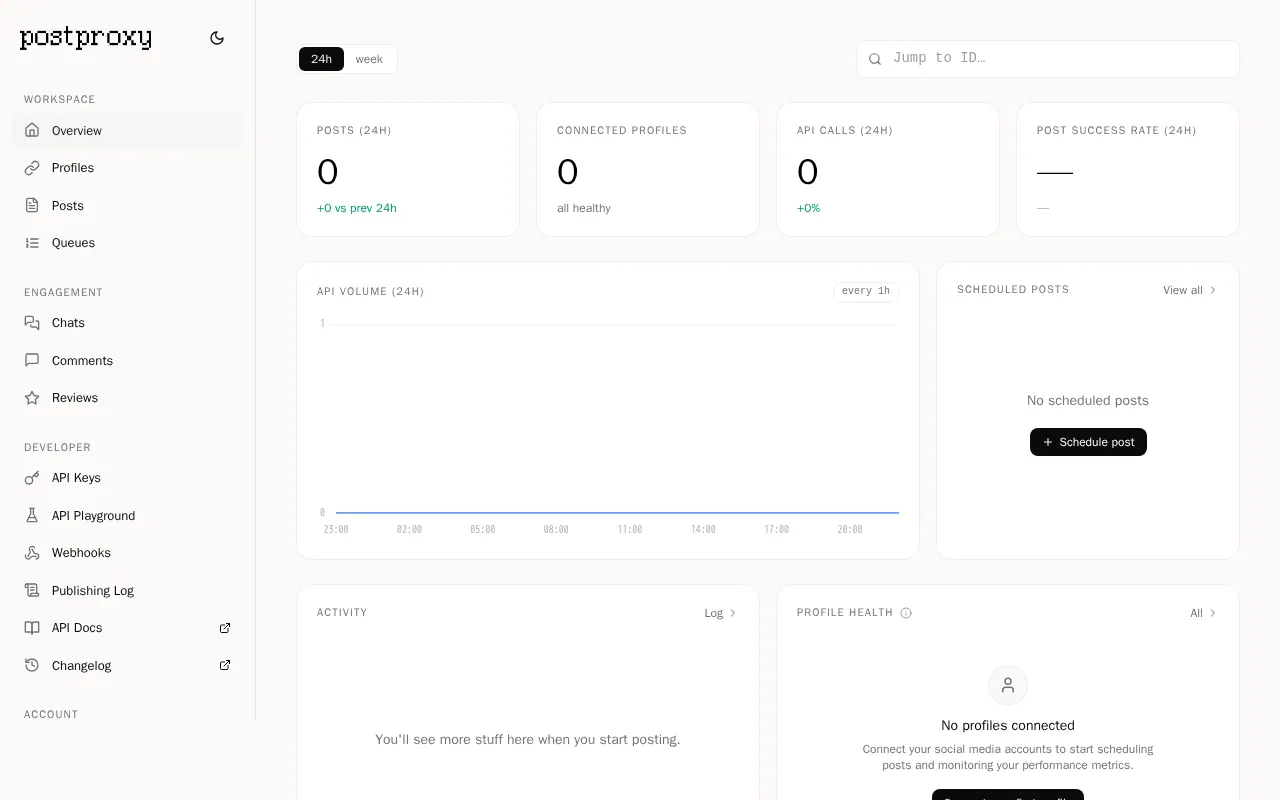The height and width of the screenshot is (800, 1280).
Task: Click the Comments speech icon
Action: coord(32,360)
